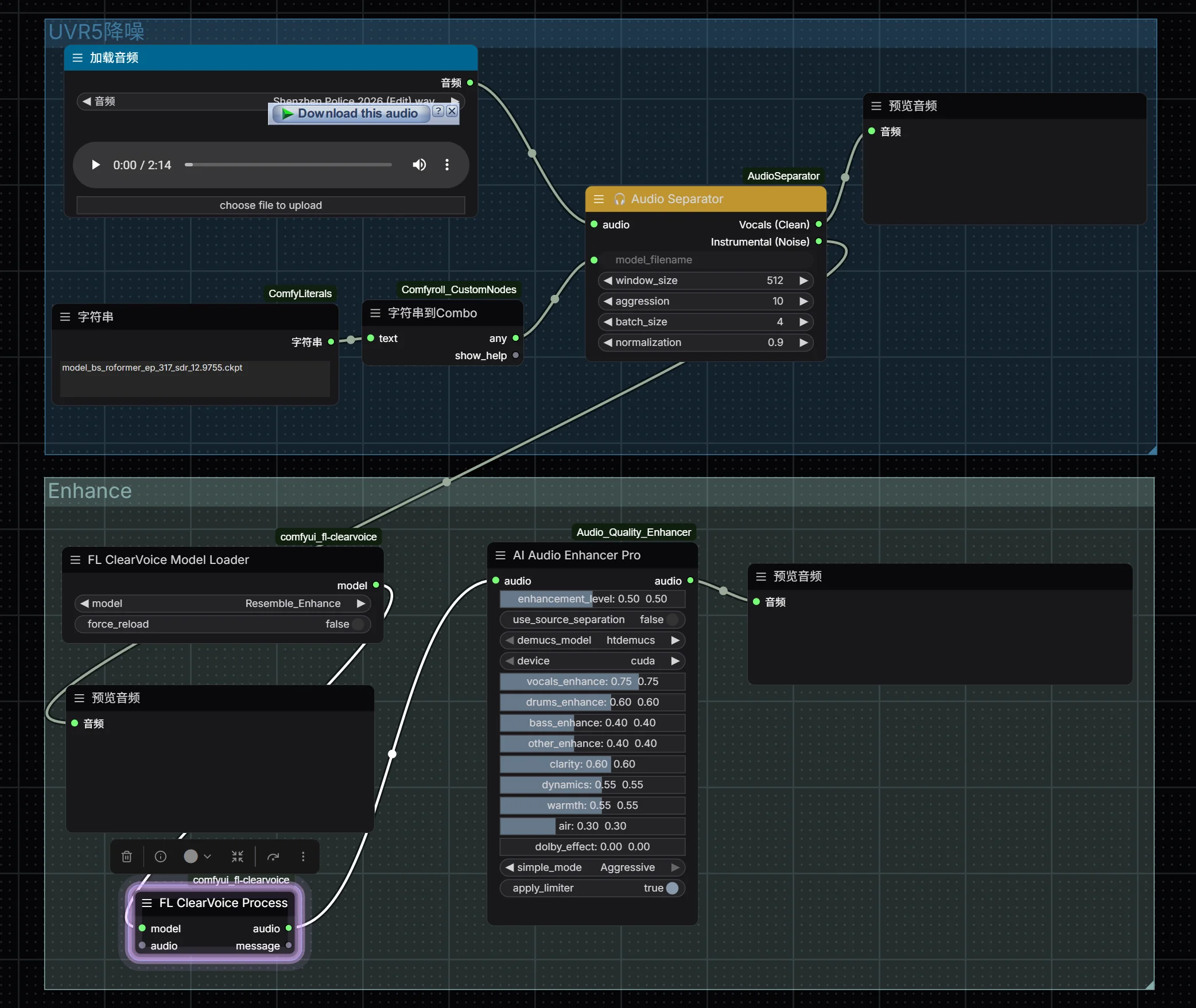The image size is (1196, 1008).
Task: Click the delete trash icon in node toolbar
Action: pos(127,857)
